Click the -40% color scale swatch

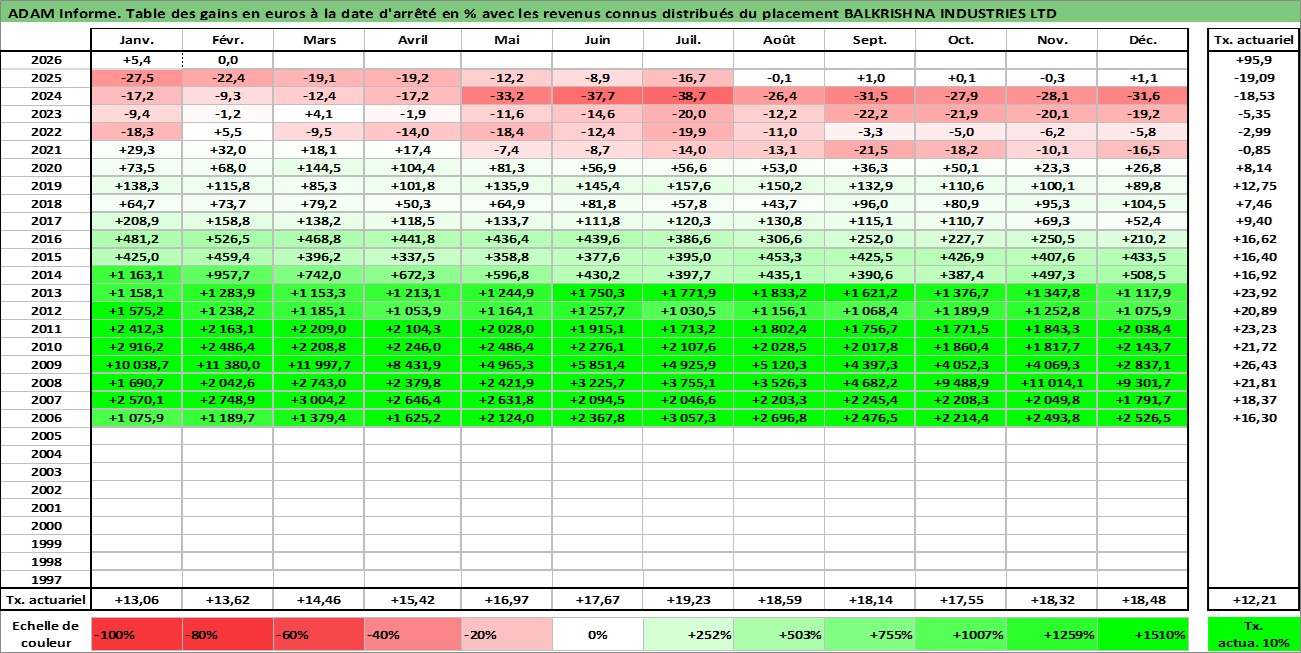tap(412, 634)
